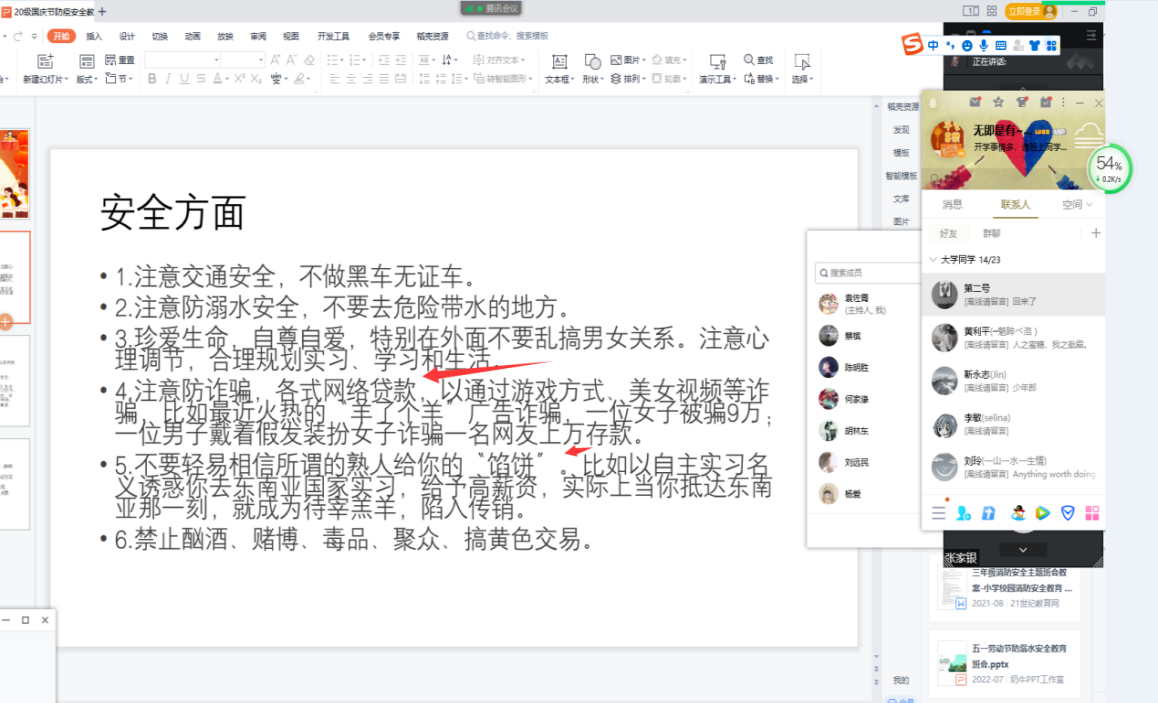Click the Bold formatting icon
The image size is (1158, 703).
(x=152, y=79)
